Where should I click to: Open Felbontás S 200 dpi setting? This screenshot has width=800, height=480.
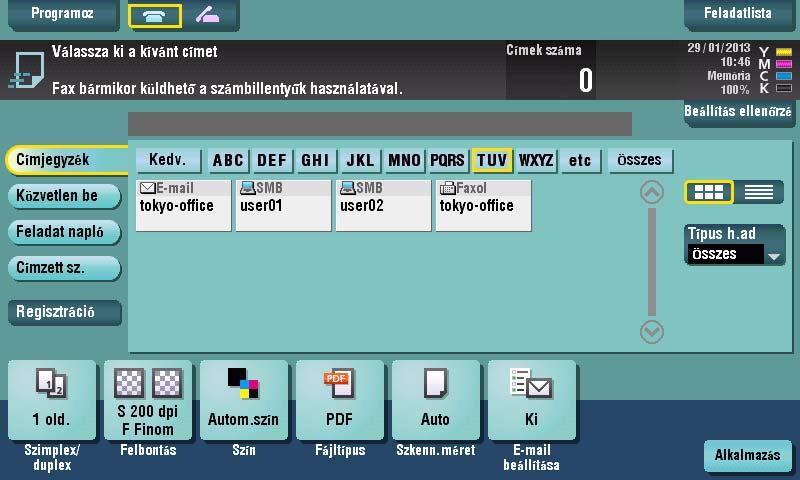coord(148,400)
